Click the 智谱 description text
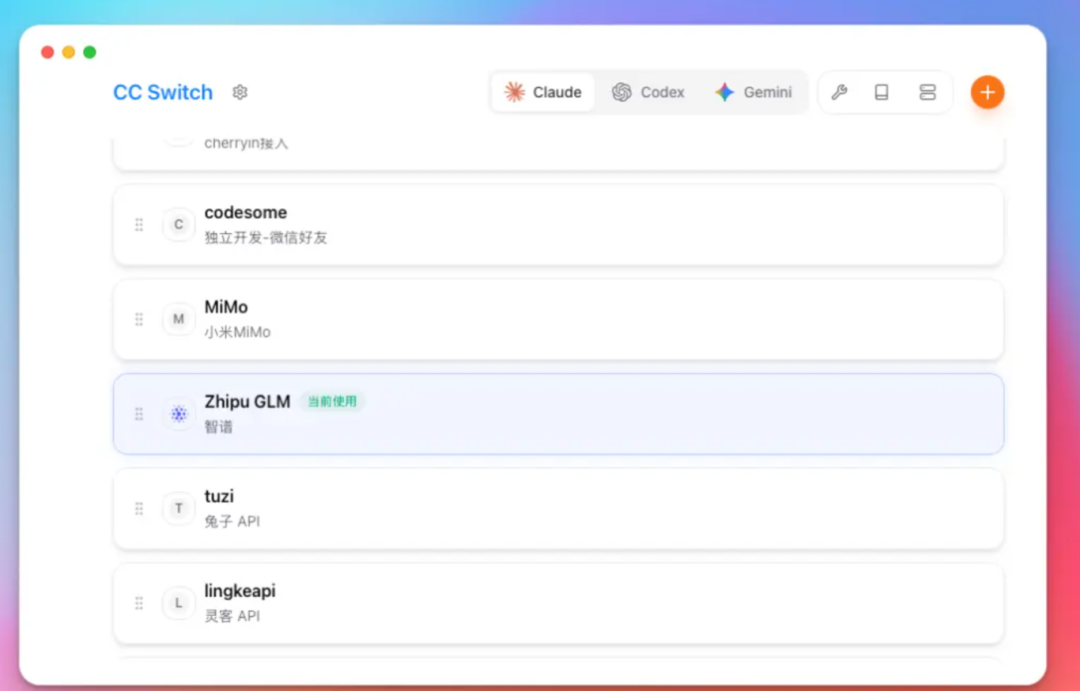 click(x=219, y=426)
